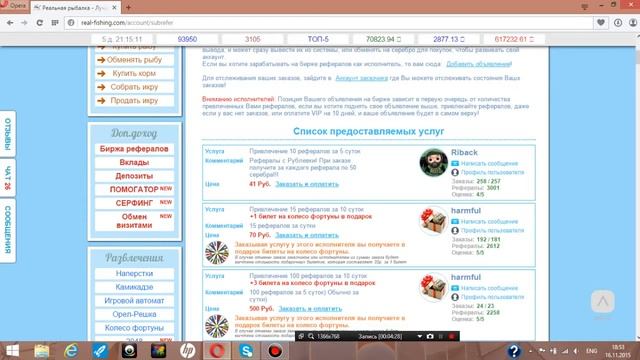Order the 500 Руб. service
This screenshot has height=360, width=640.
(310, 309)
